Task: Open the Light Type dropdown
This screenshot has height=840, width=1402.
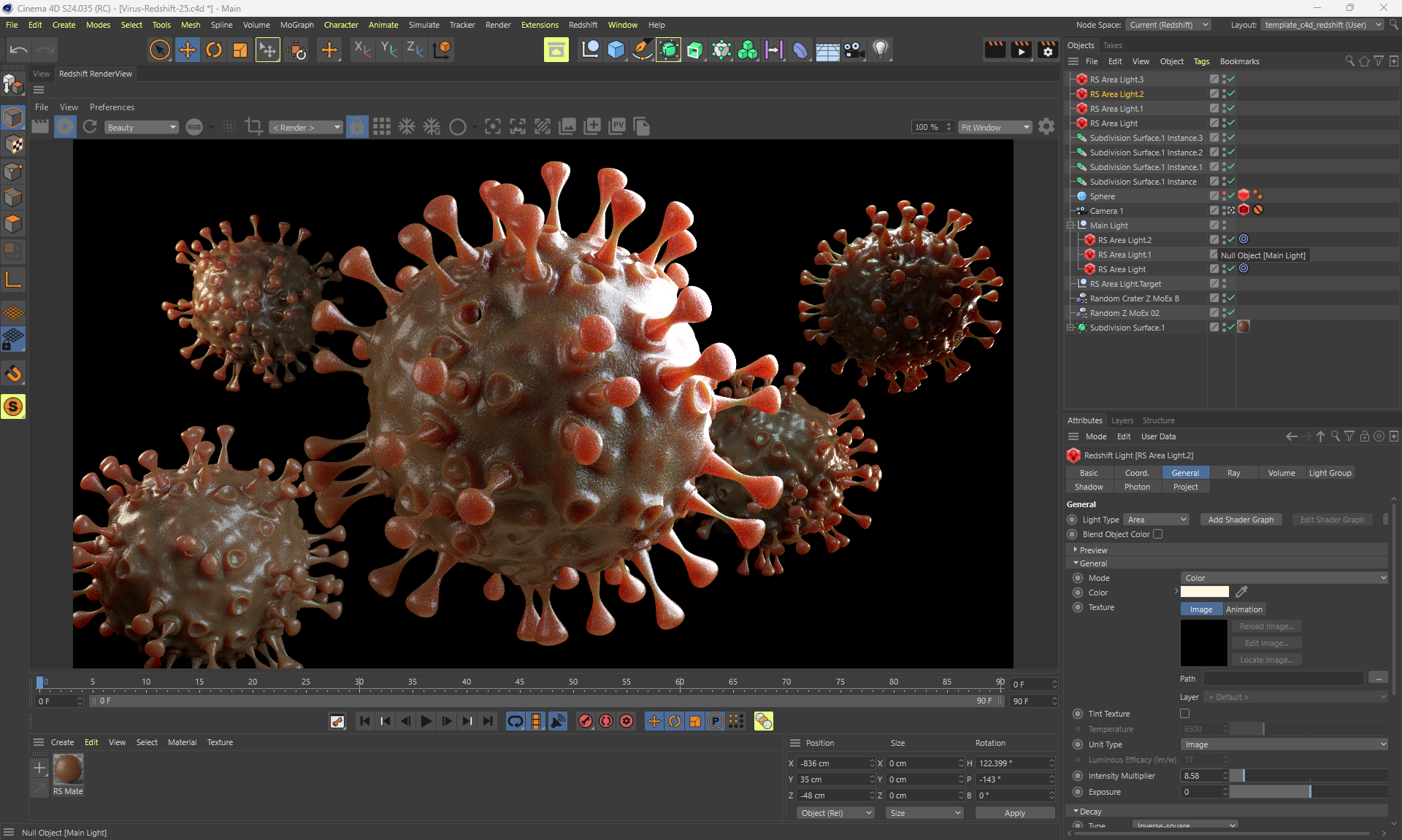Action: (1156, 520)
